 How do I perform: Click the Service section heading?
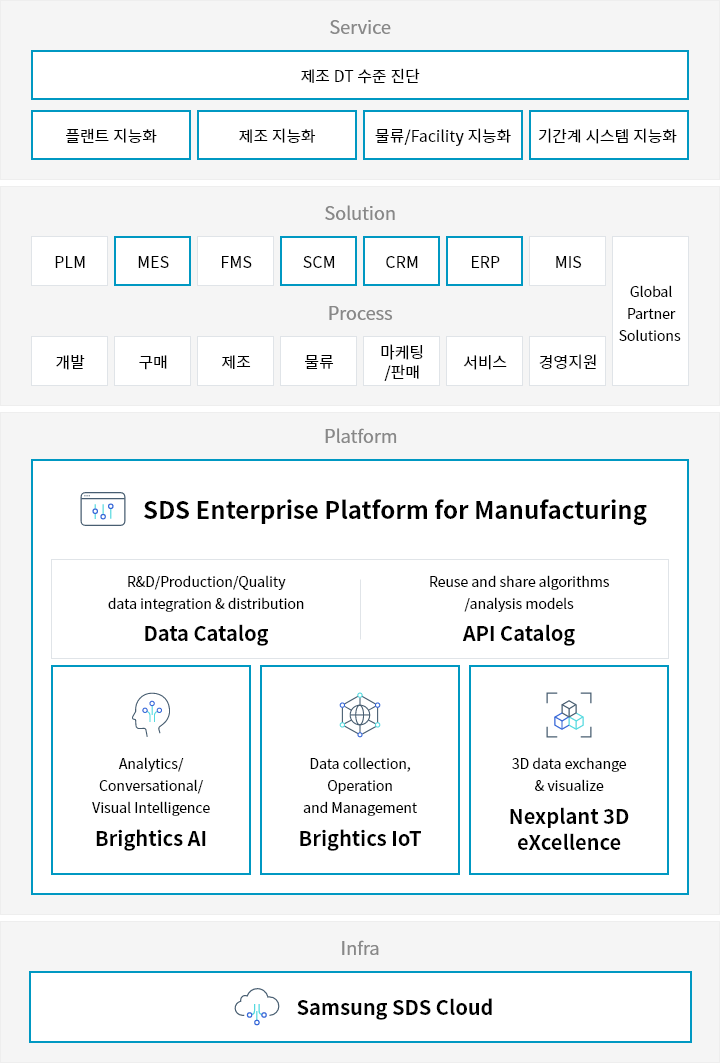pos(360,27)
